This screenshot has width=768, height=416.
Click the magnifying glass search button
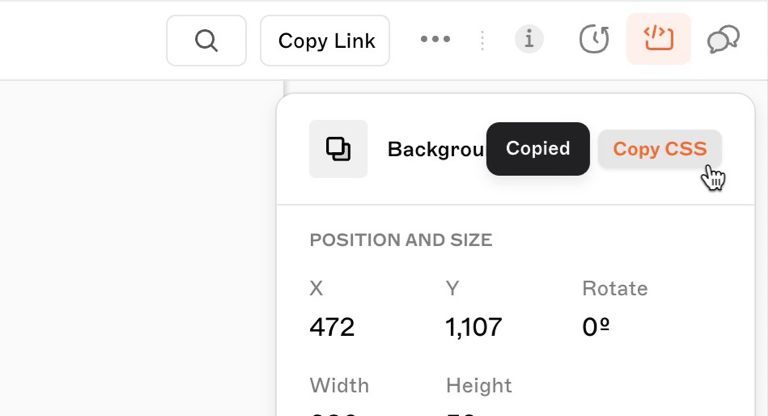pyautogui.click(x=206, y=40)
